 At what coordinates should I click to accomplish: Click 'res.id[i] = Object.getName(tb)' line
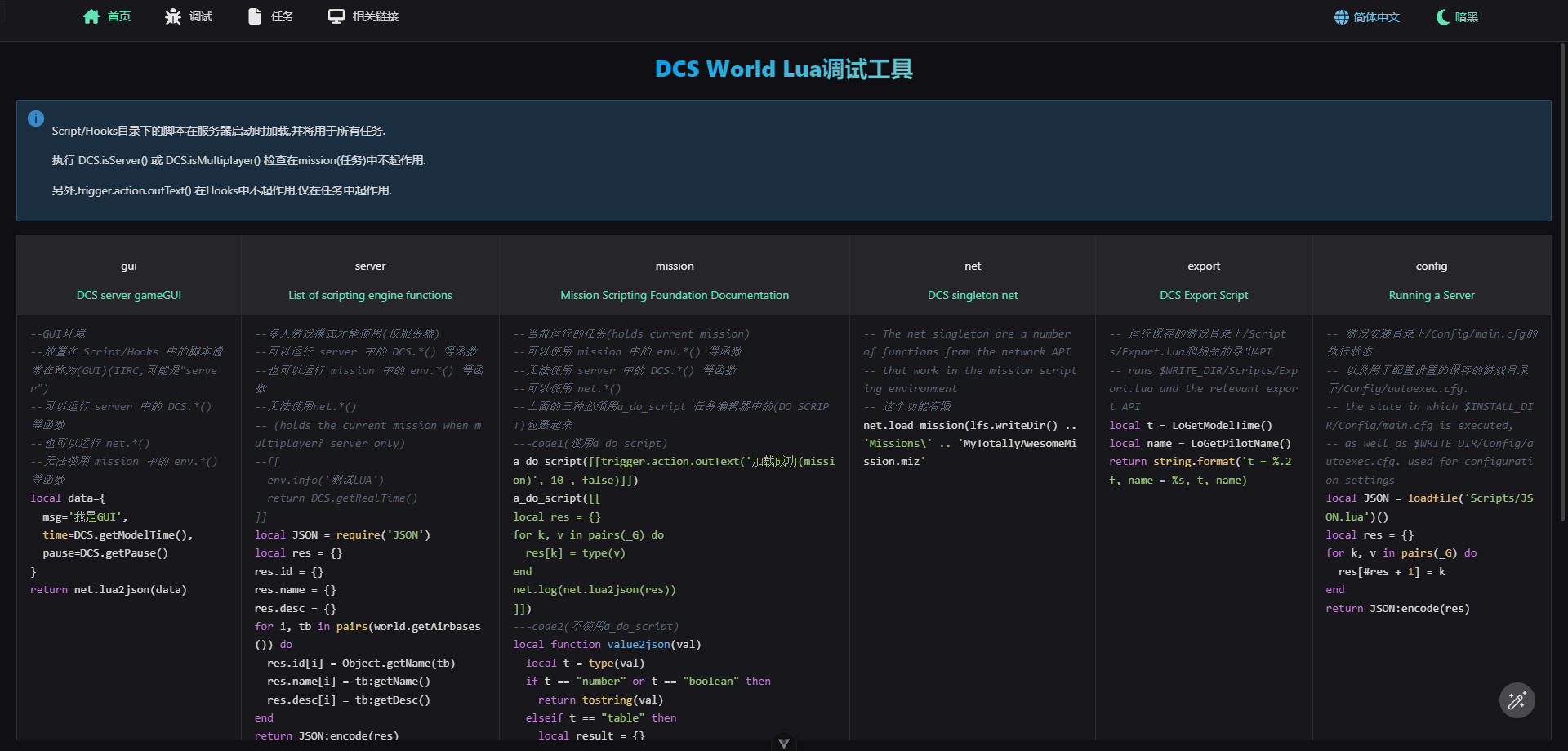coord(361,664)
